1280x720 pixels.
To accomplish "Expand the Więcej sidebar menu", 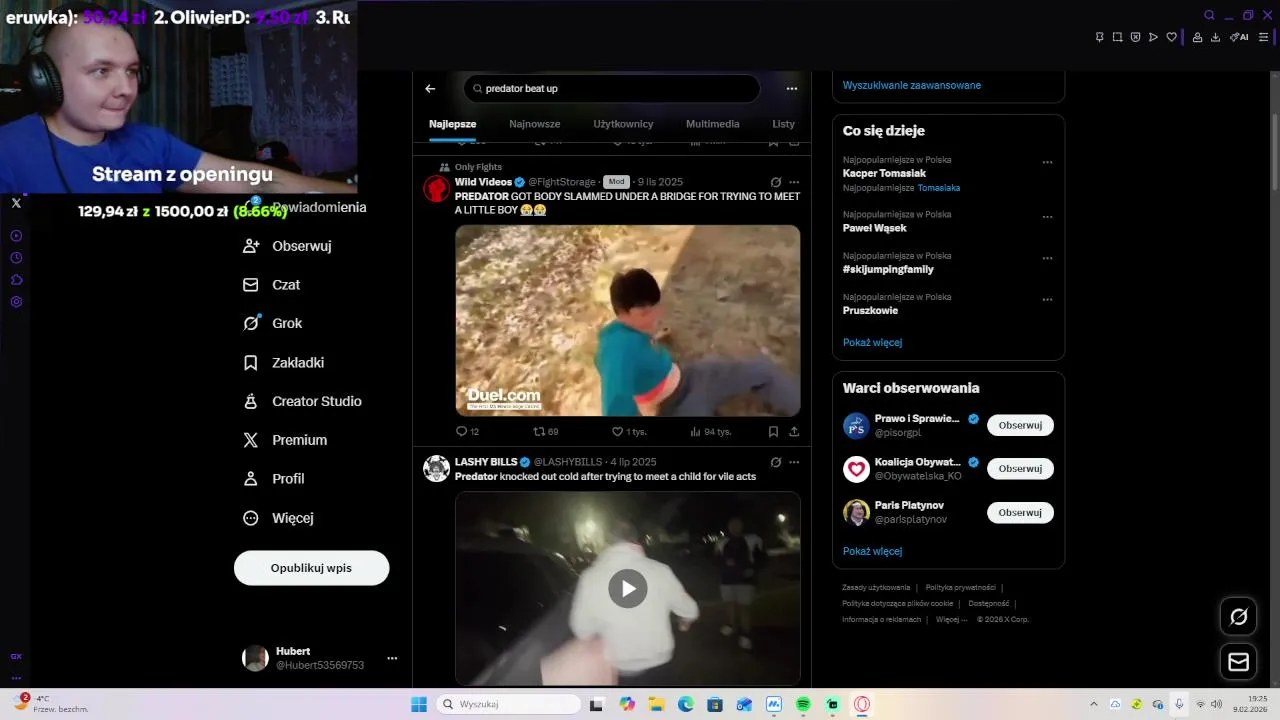I will (278, 518).
